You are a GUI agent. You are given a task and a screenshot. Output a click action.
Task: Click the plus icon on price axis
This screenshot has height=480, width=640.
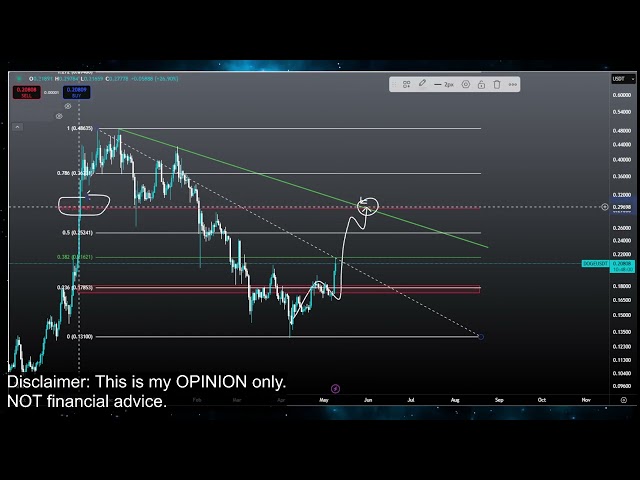604,207
